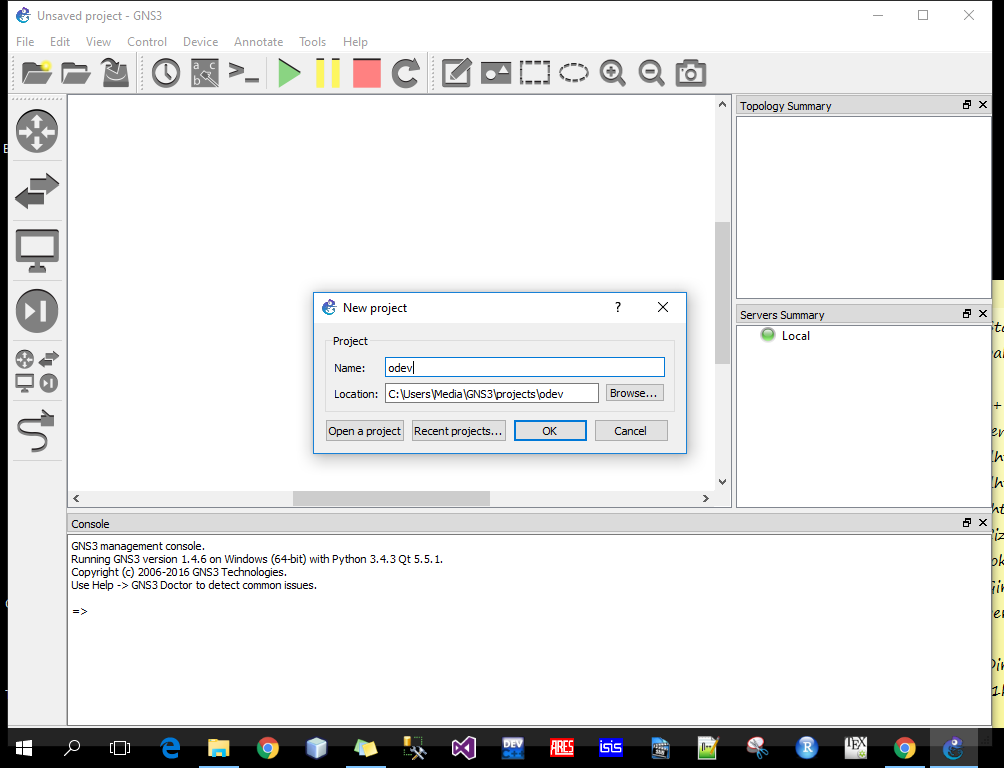
Task: Open Visual Studio from taskbar
Action: [x=463, y=748]
